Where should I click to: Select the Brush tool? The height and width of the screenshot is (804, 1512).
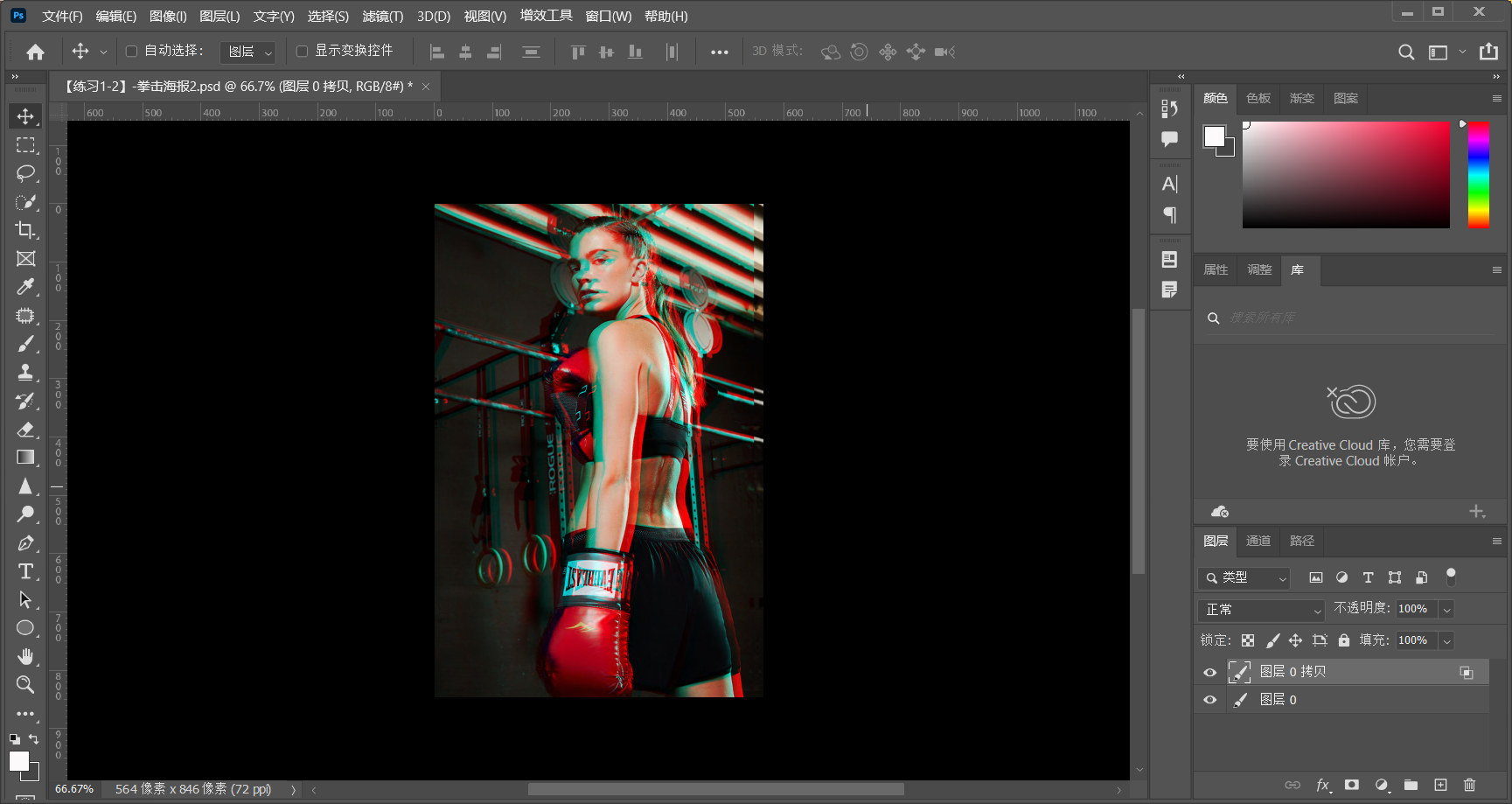(x=25, y=344)
